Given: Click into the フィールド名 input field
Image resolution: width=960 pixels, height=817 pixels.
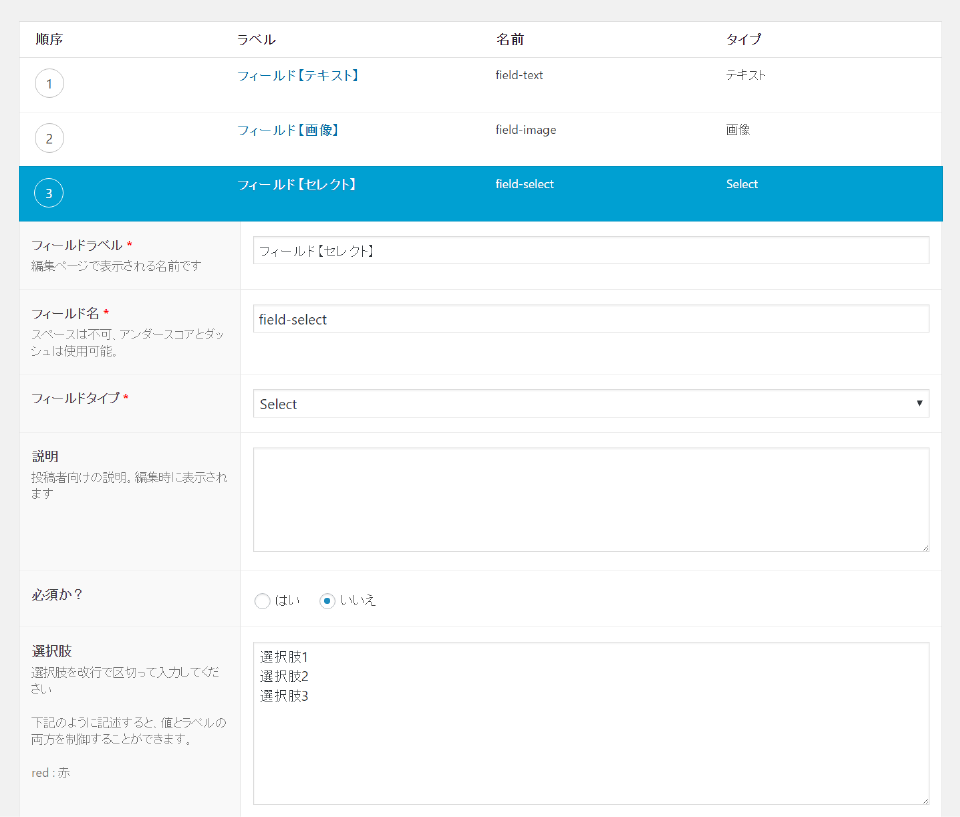Looking at the screenshot, I should coord(590,320).
